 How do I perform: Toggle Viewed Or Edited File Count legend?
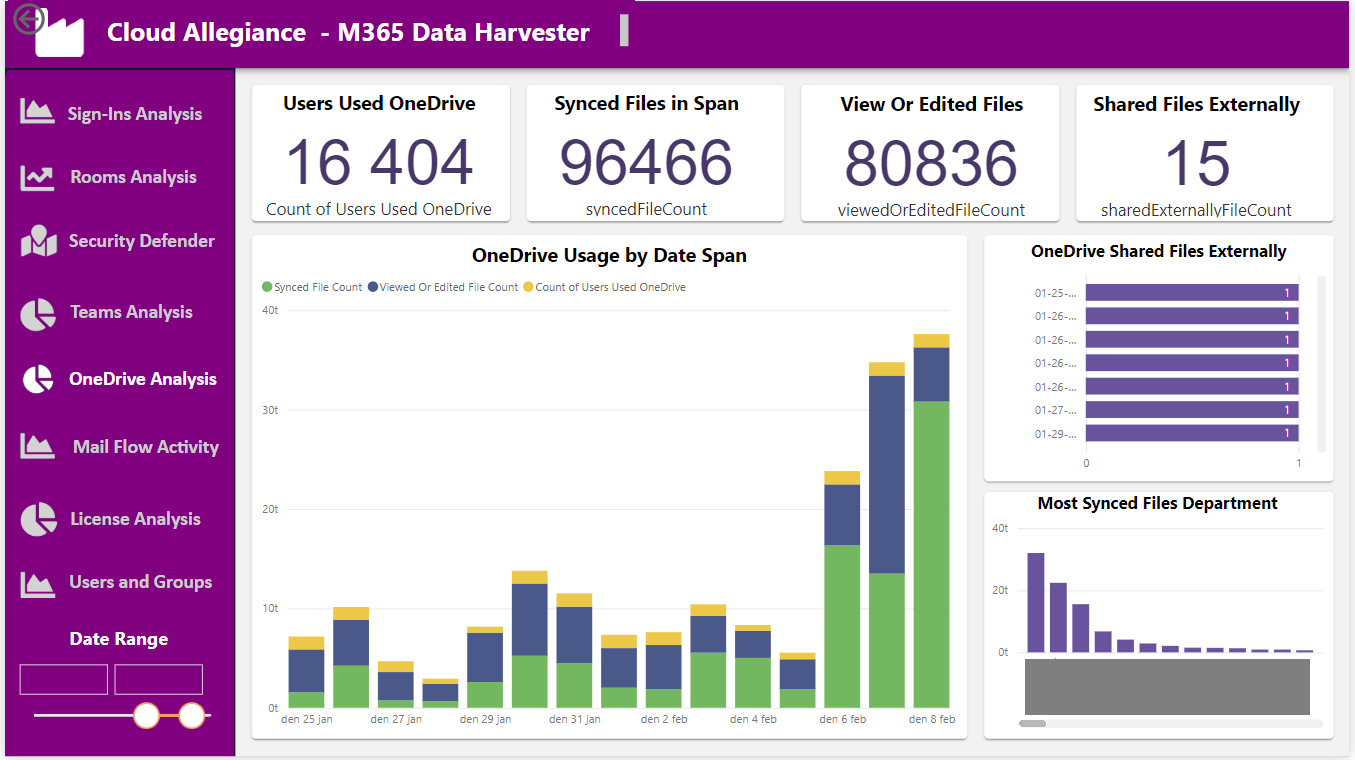(x=443, y=287)
